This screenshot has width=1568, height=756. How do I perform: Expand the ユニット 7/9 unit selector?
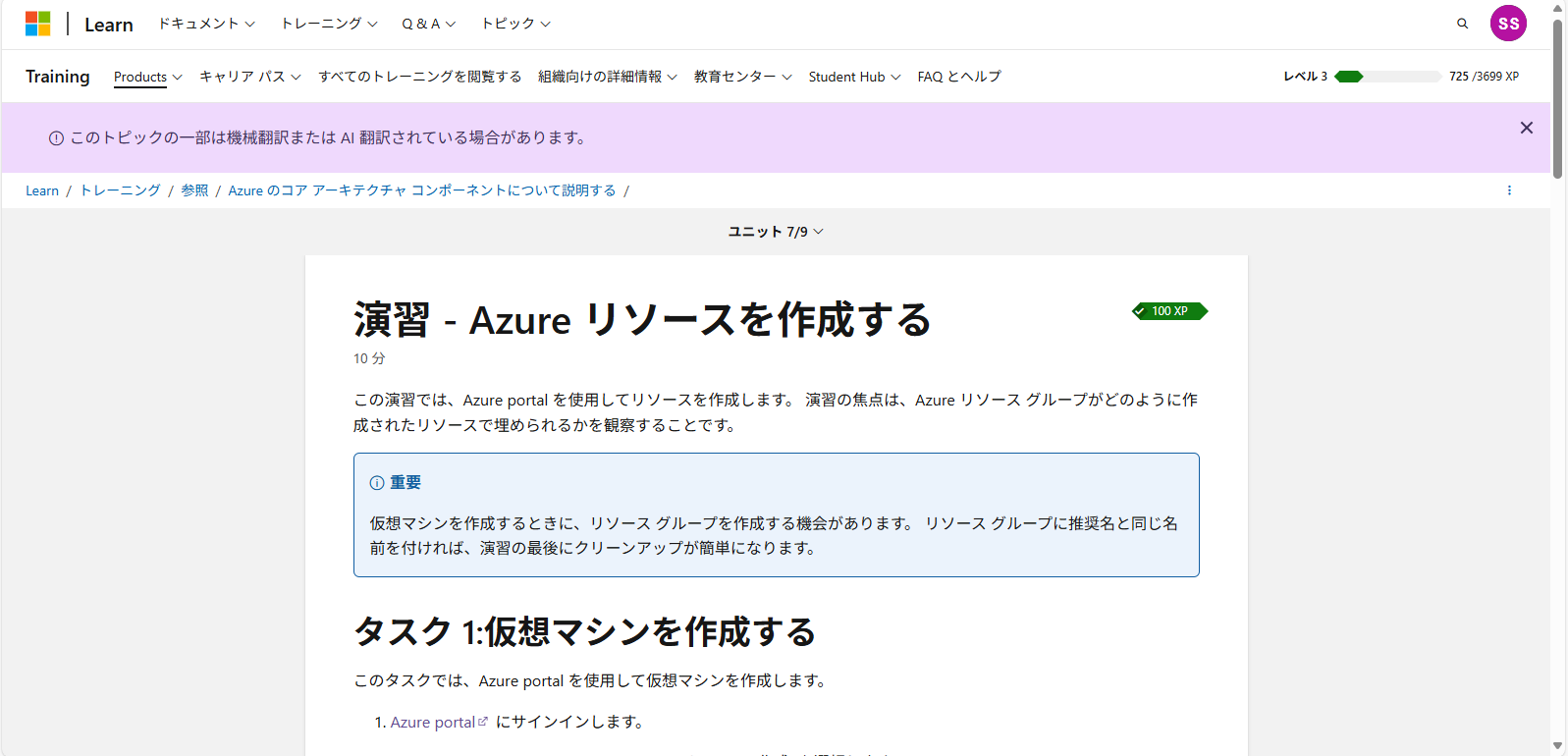click(776, 232)
